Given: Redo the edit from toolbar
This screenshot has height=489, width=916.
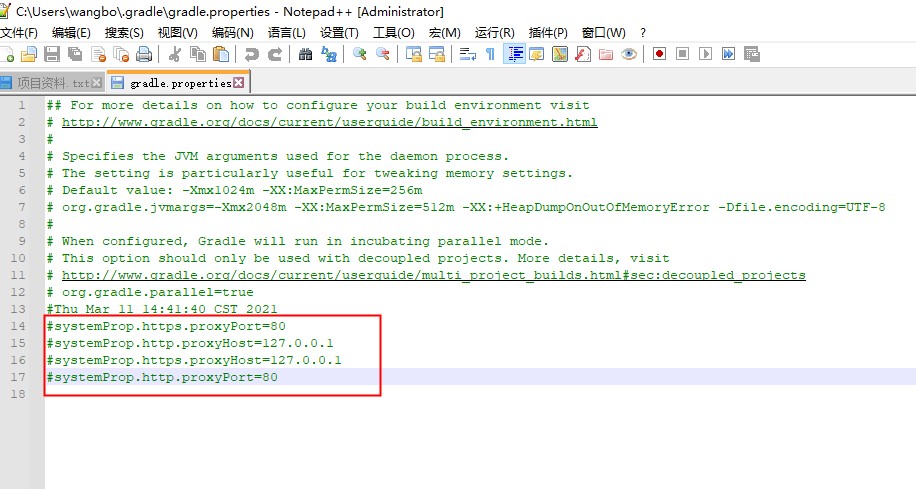Looking at the screenshot, I should (275, 54).
